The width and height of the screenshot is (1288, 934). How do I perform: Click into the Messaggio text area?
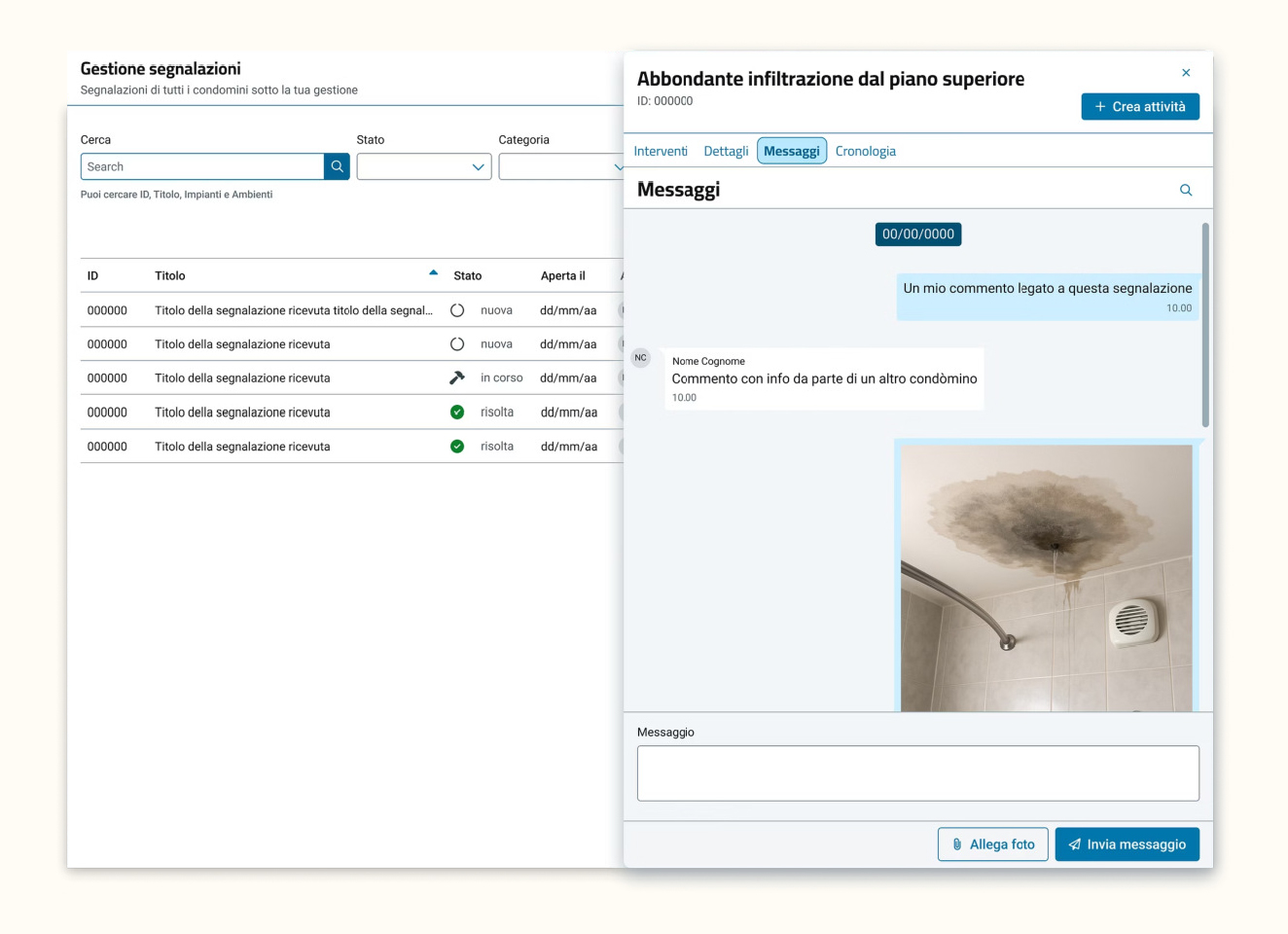[x=918, y=773]
